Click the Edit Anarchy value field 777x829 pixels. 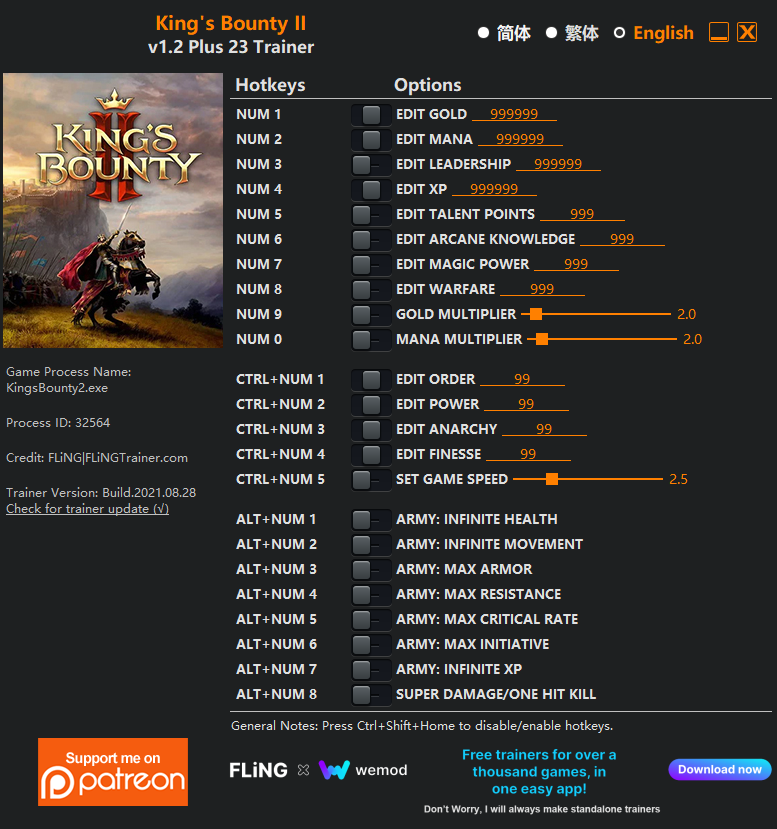point(544,429)
